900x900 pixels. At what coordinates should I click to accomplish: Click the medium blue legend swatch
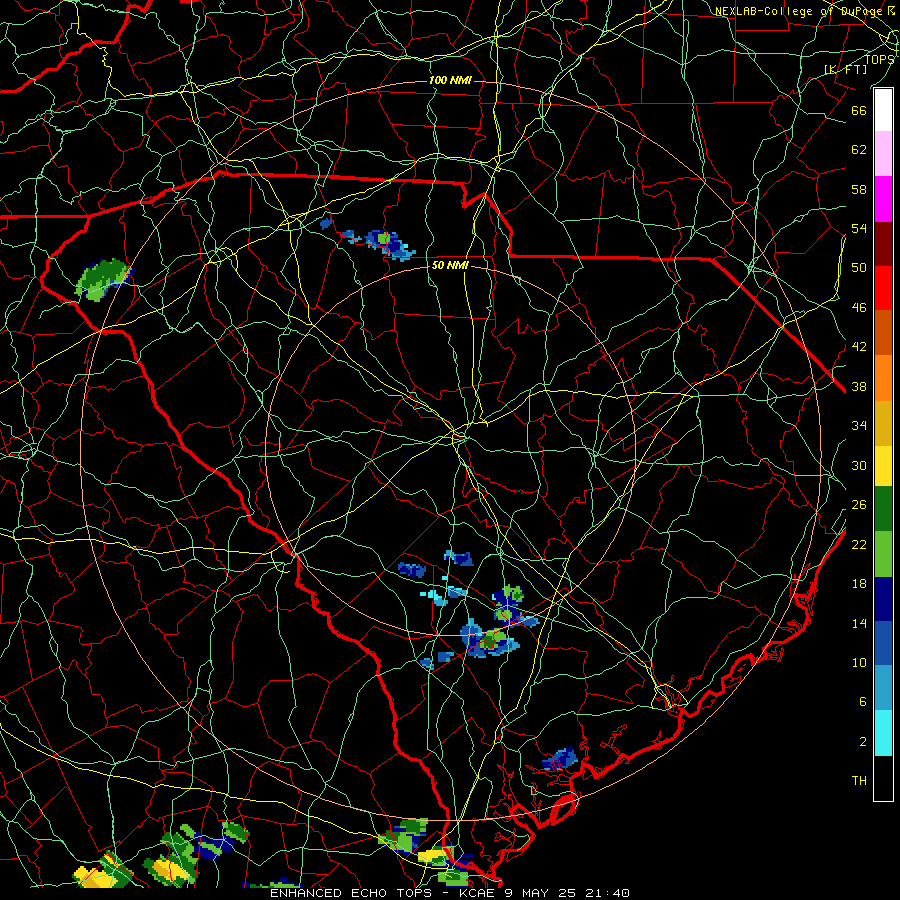pos(883,643)
